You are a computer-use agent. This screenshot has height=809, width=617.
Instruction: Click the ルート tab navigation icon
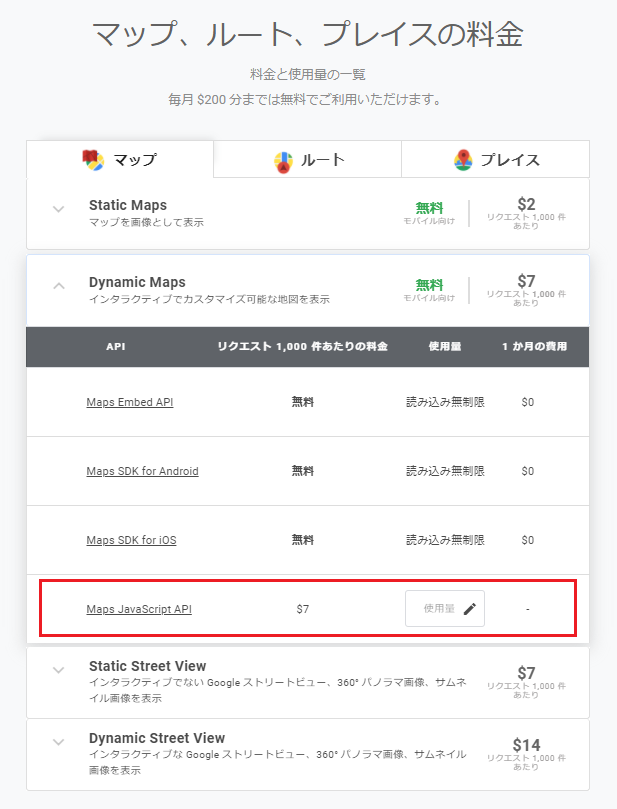tap(283, 162)
